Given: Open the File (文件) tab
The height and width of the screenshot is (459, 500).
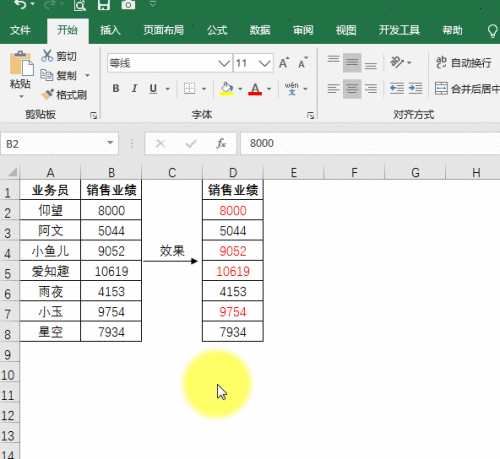Looking at the screenshot, I should click(x=20, y=30).
